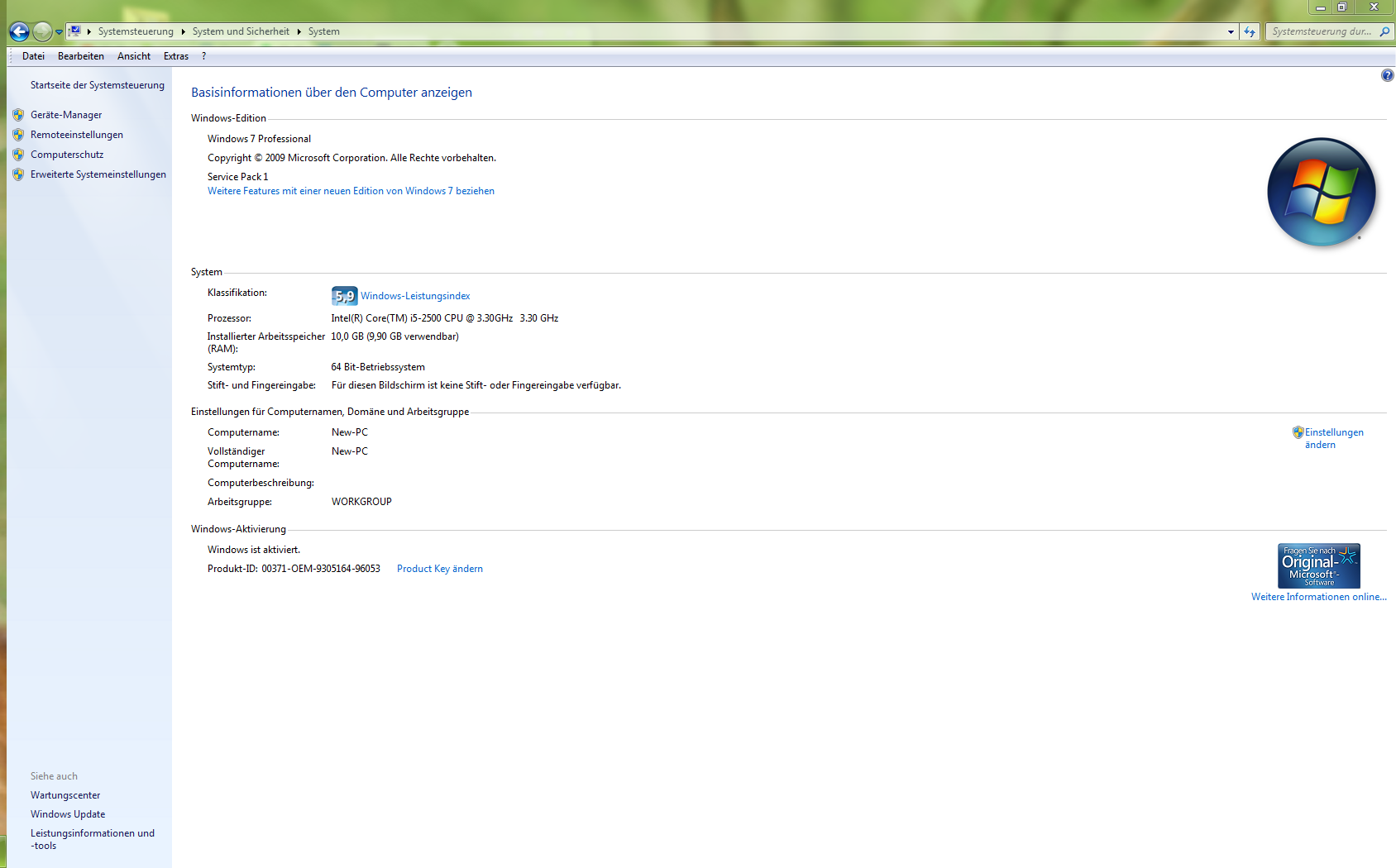Open the Bearbeiten menu
Screen dimensions: 1396x868
tap(81, 56)
